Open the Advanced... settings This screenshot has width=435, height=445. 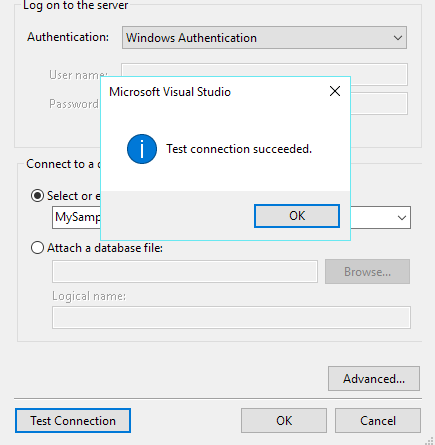click(374, 379)
